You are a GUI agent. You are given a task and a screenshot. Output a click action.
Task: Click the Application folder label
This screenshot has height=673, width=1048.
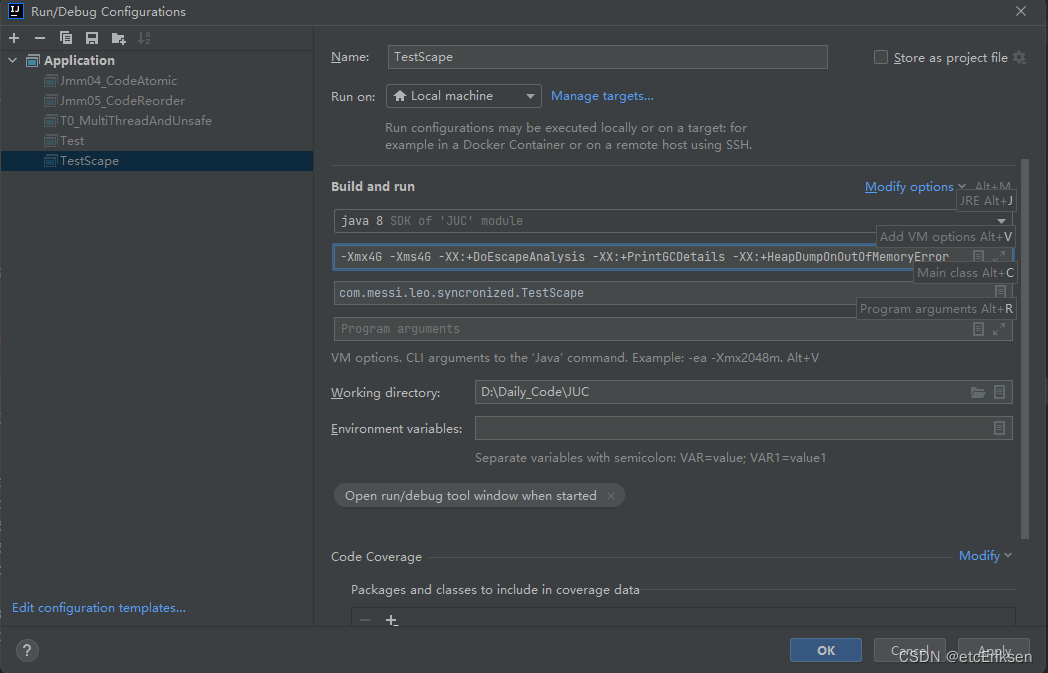[x=79, y=60]
